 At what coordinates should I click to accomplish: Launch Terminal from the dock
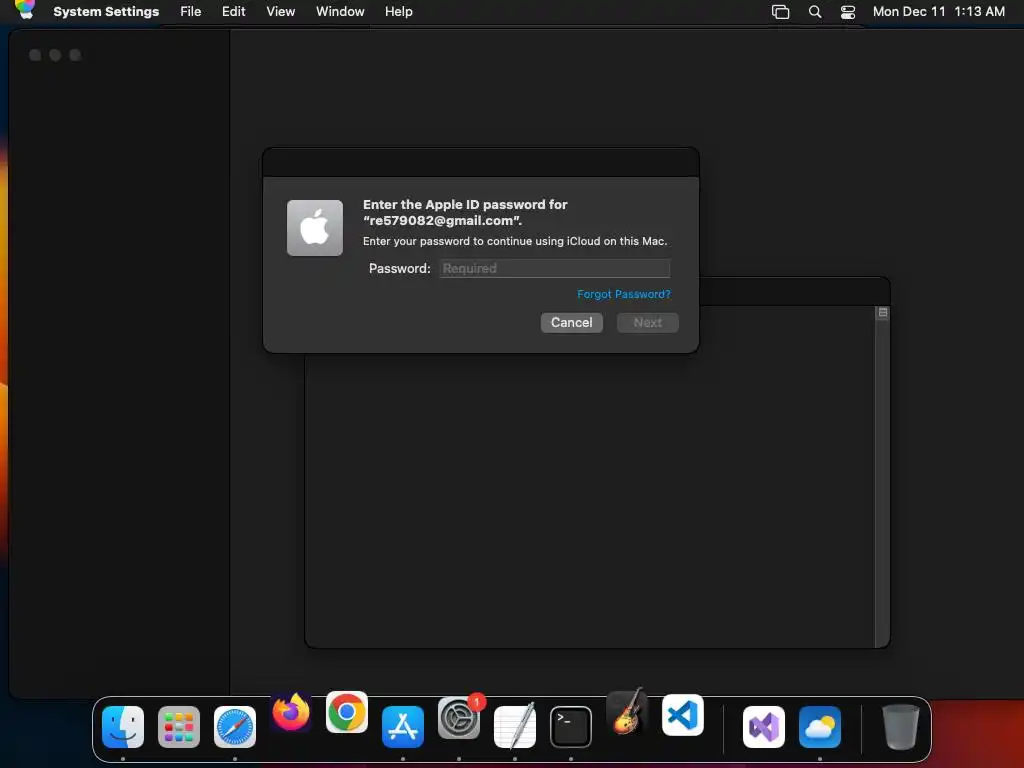[x=571, y=727]
